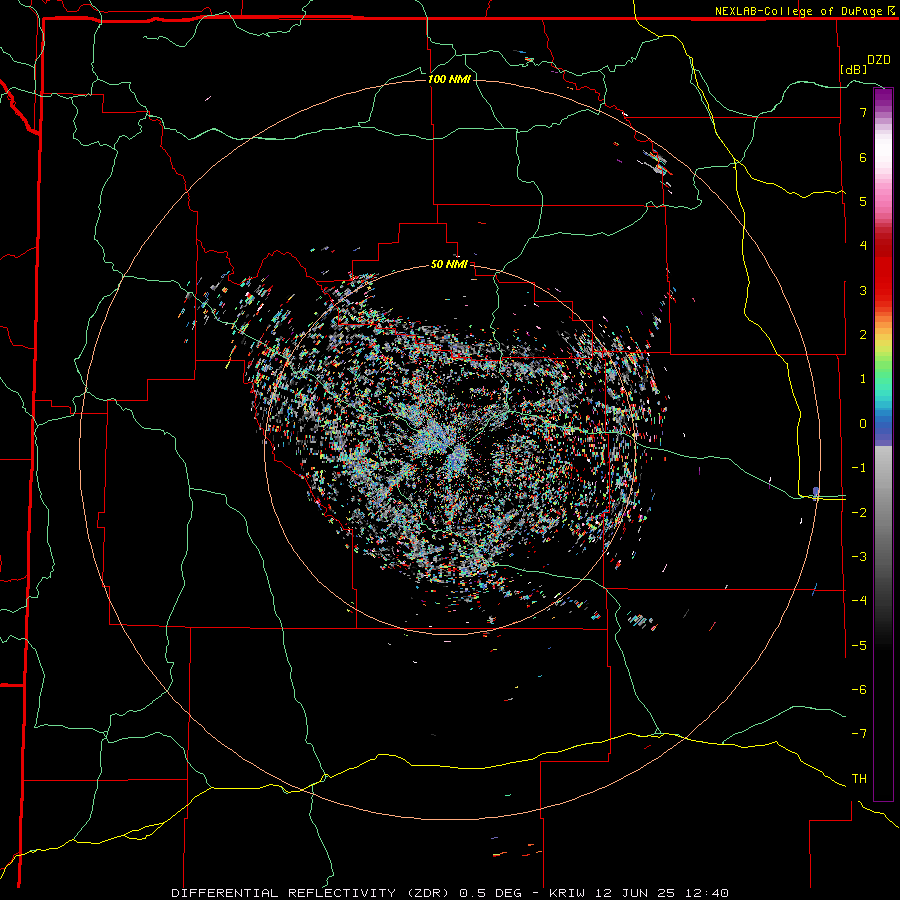Click the -4 value on the scale
The height and width of the screenshot is (900, 900).
859,601
